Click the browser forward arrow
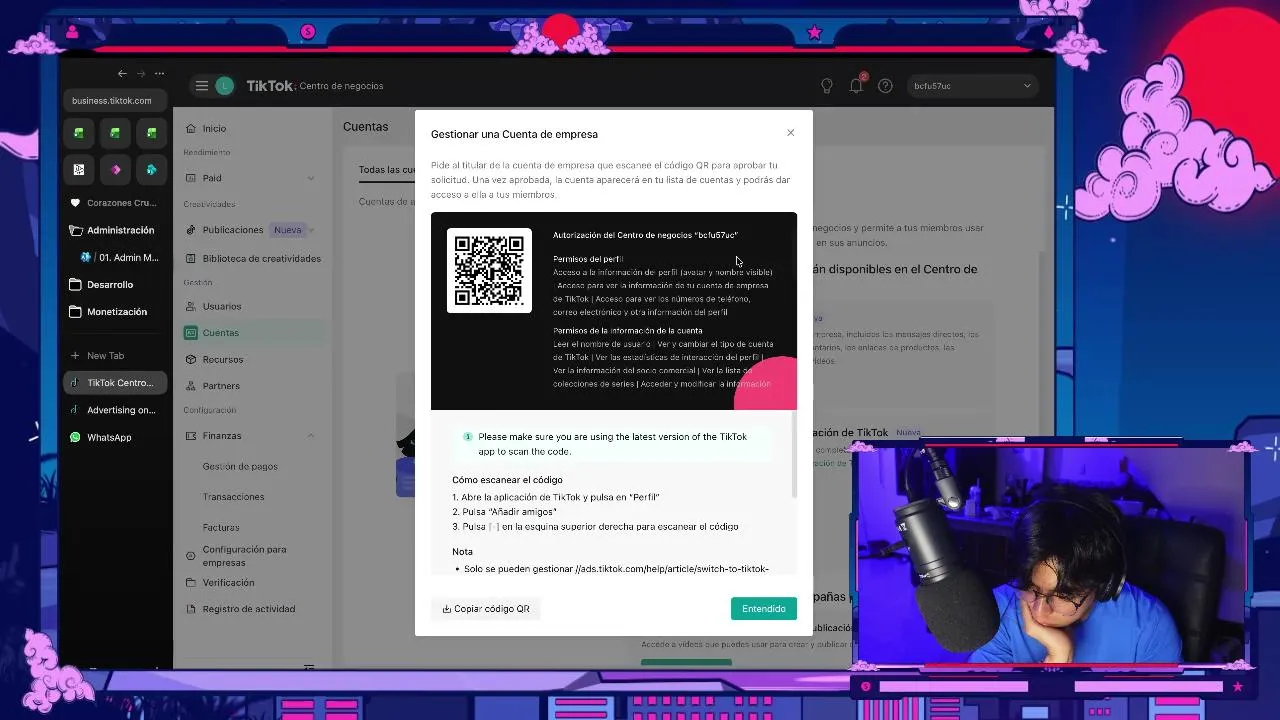 (x=141, y=73)
